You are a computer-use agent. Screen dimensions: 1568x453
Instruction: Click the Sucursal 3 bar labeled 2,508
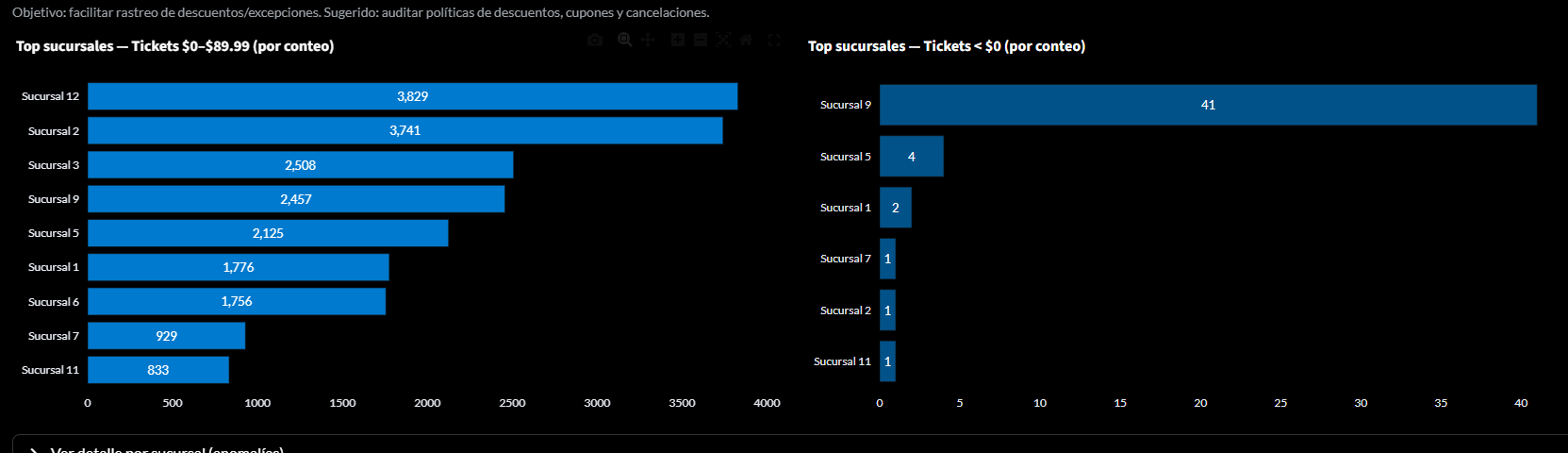click(300, 165)
